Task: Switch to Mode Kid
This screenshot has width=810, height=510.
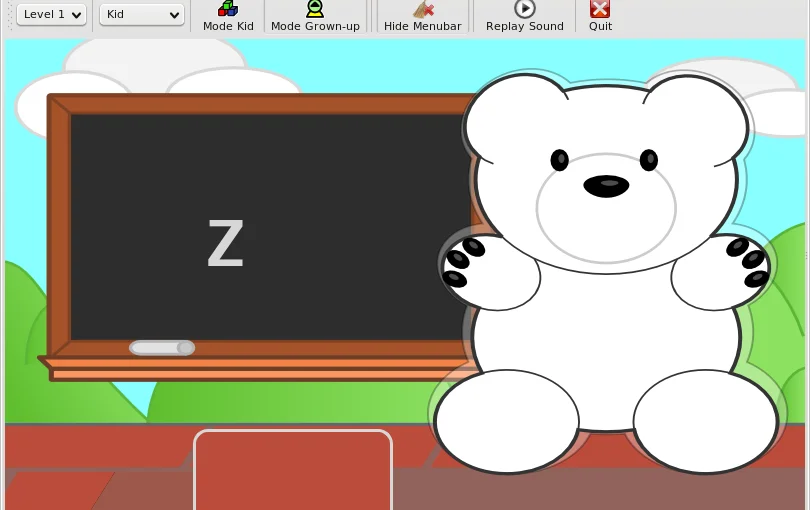Action: coord(228,17)
